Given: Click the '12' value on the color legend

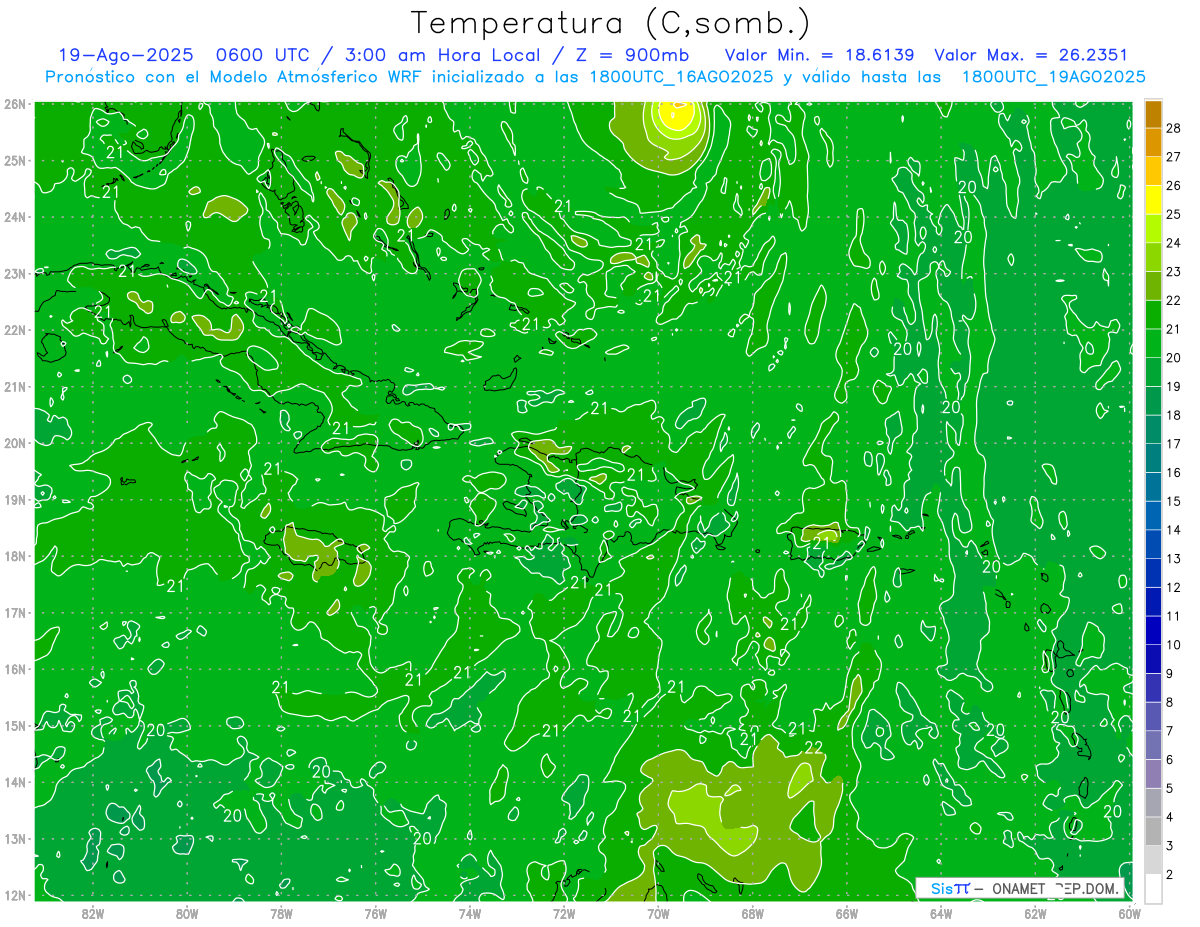Looking at the screenshot, I should pyautogui.click(x=1174, y=587).
